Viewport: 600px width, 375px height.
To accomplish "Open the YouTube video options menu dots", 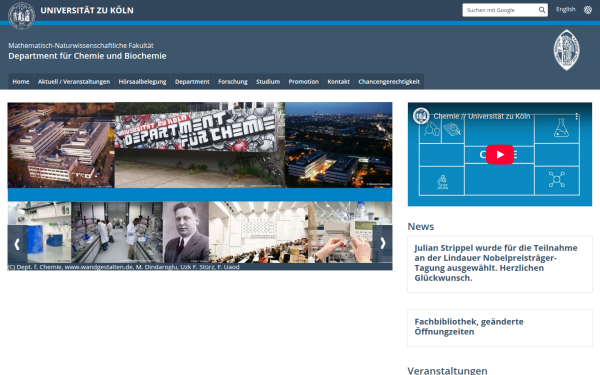I will [x=576, y=117].
